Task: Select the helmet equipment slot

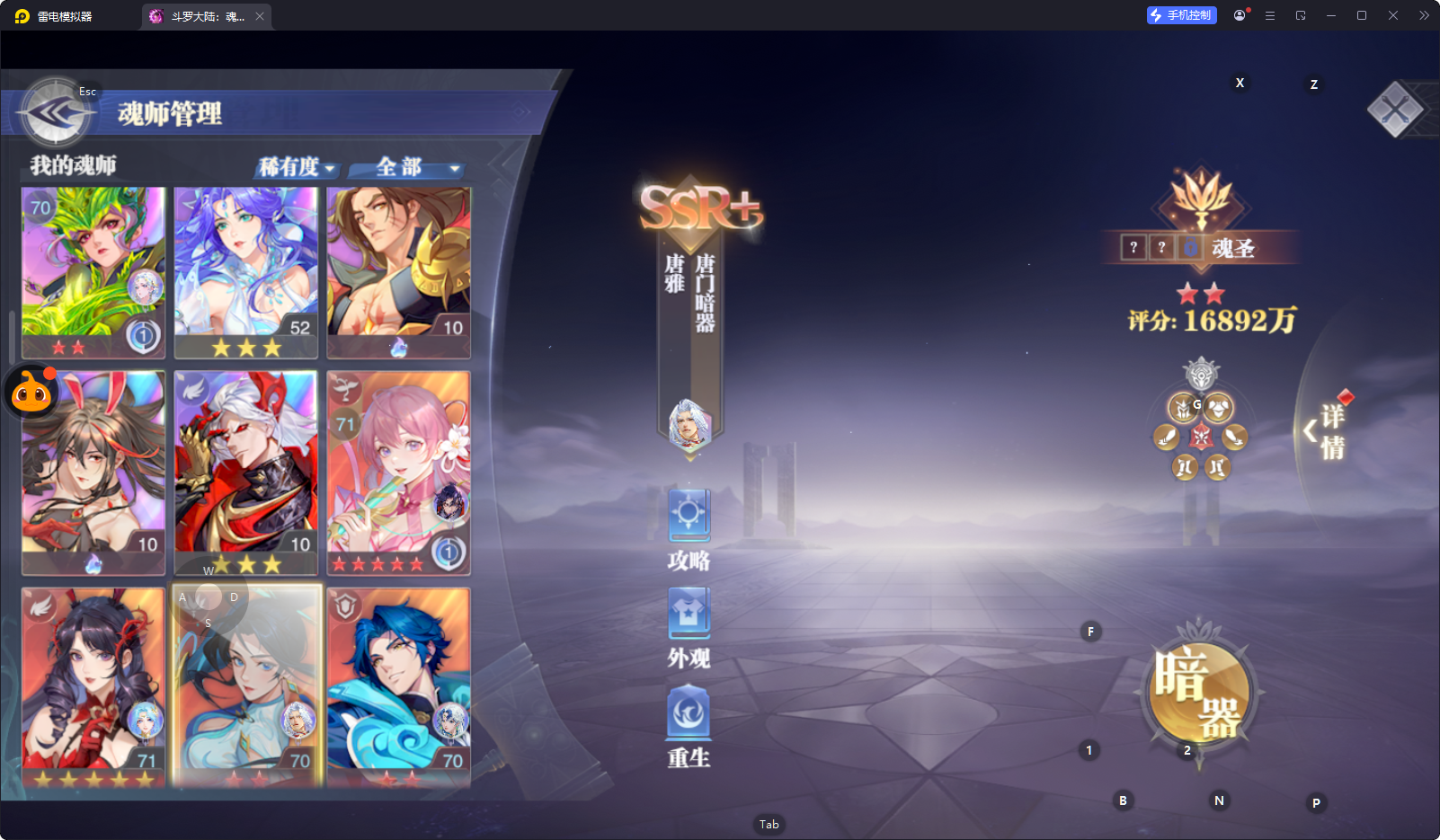Action: pos(1183,409)
